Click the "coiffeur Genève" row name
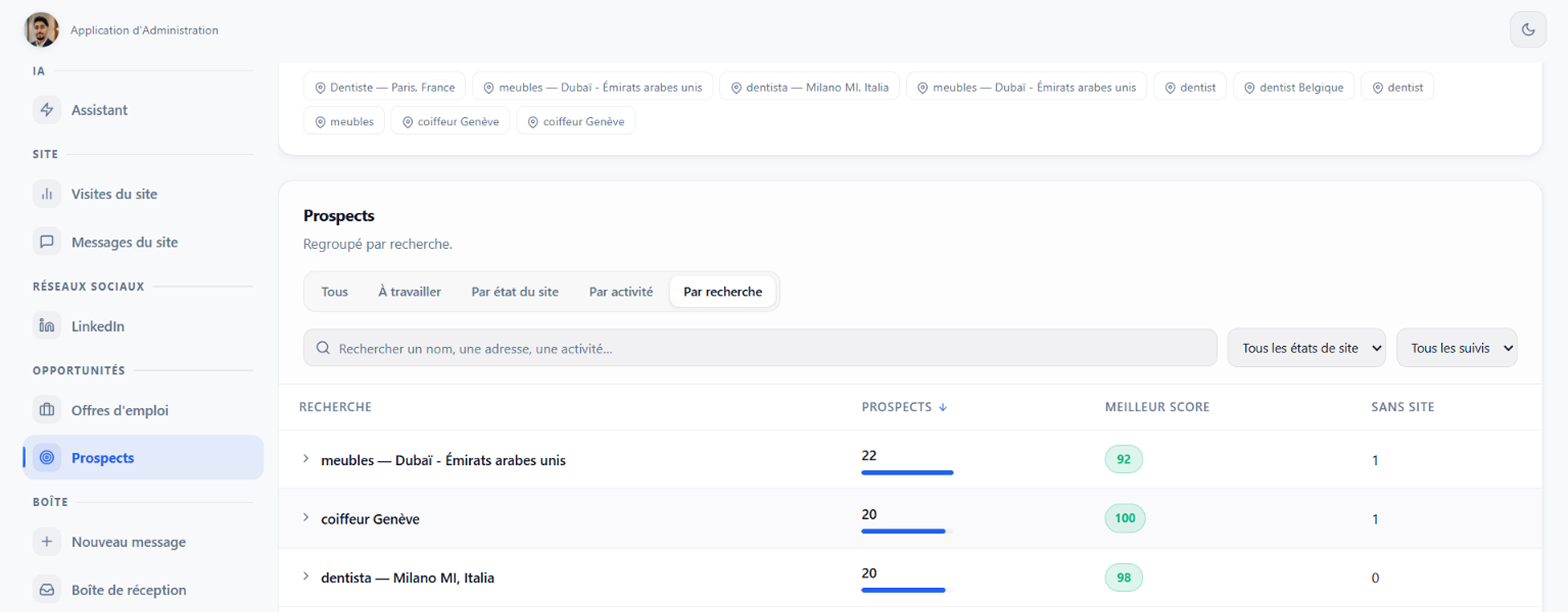Viewport: 1568px width, 612px height. [370, 519]
